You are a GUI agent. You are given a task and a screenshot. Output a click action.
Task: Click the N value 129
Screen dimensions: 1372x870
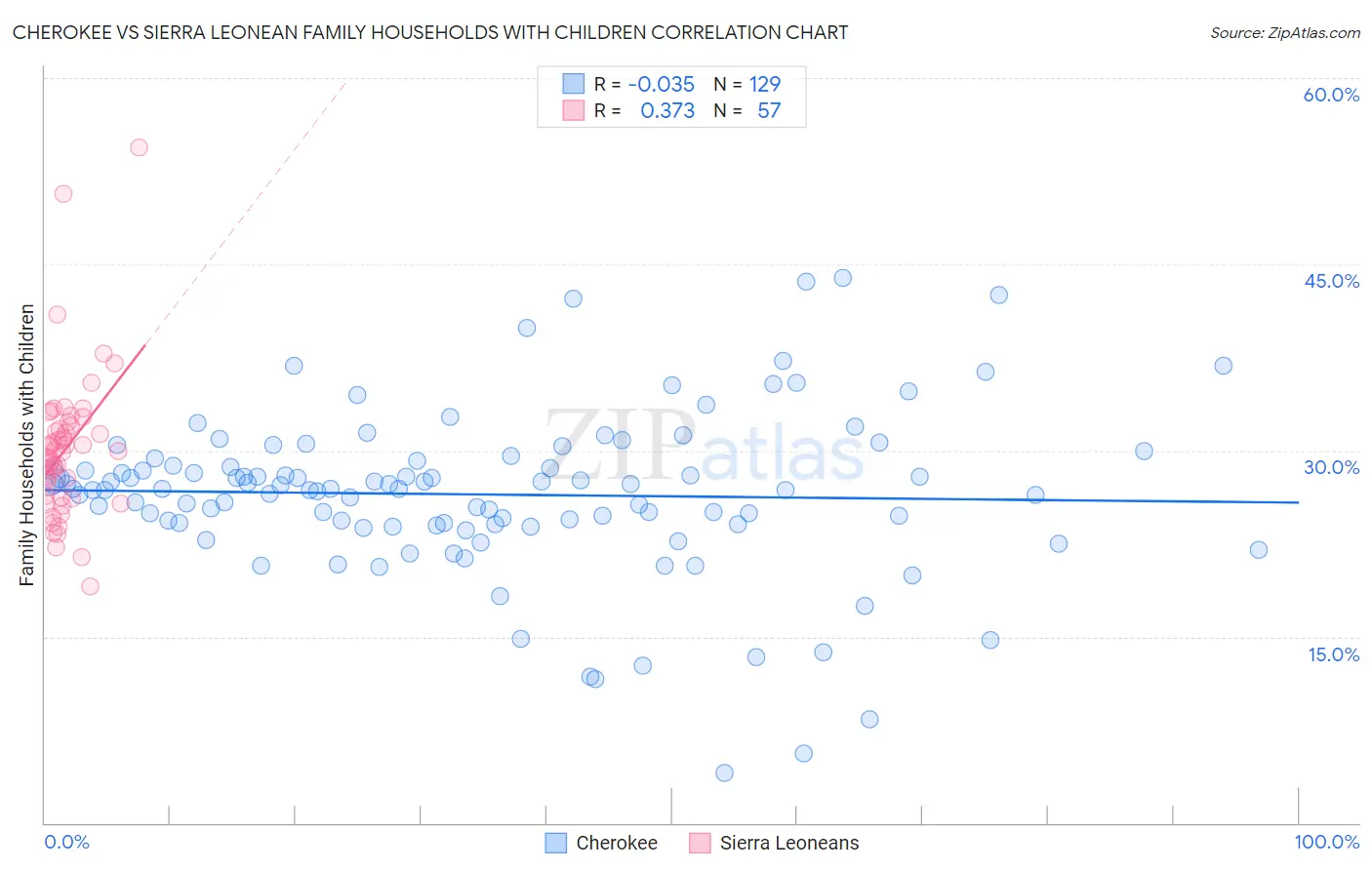765,84
